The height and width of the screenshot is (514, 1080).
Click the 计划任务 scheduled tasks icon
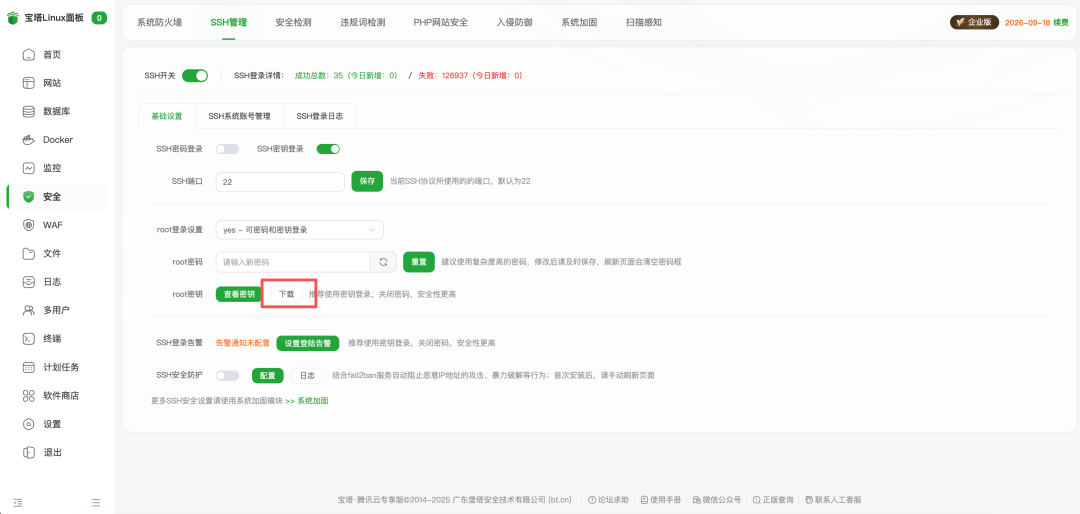pyautogui.click(x=29, y=367)
